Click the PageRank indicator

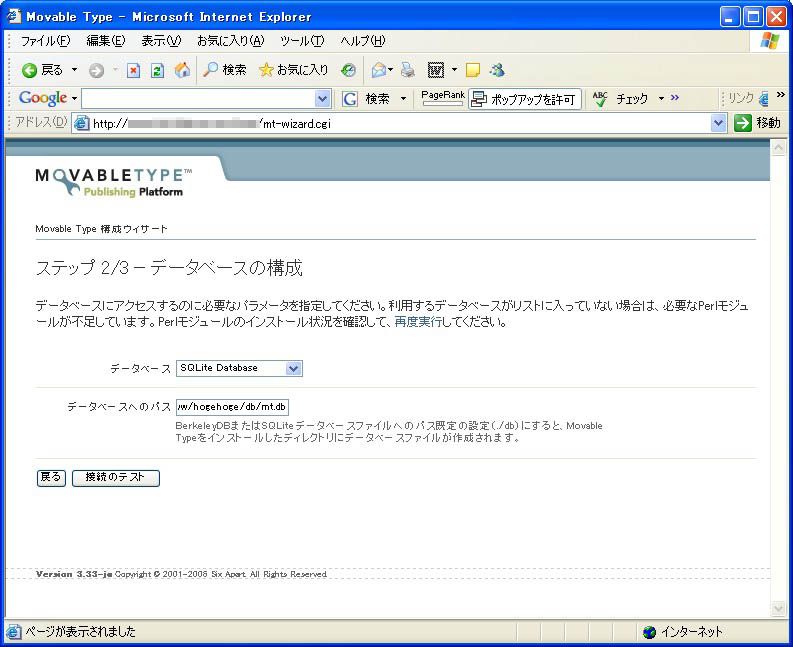click(443, 98)
